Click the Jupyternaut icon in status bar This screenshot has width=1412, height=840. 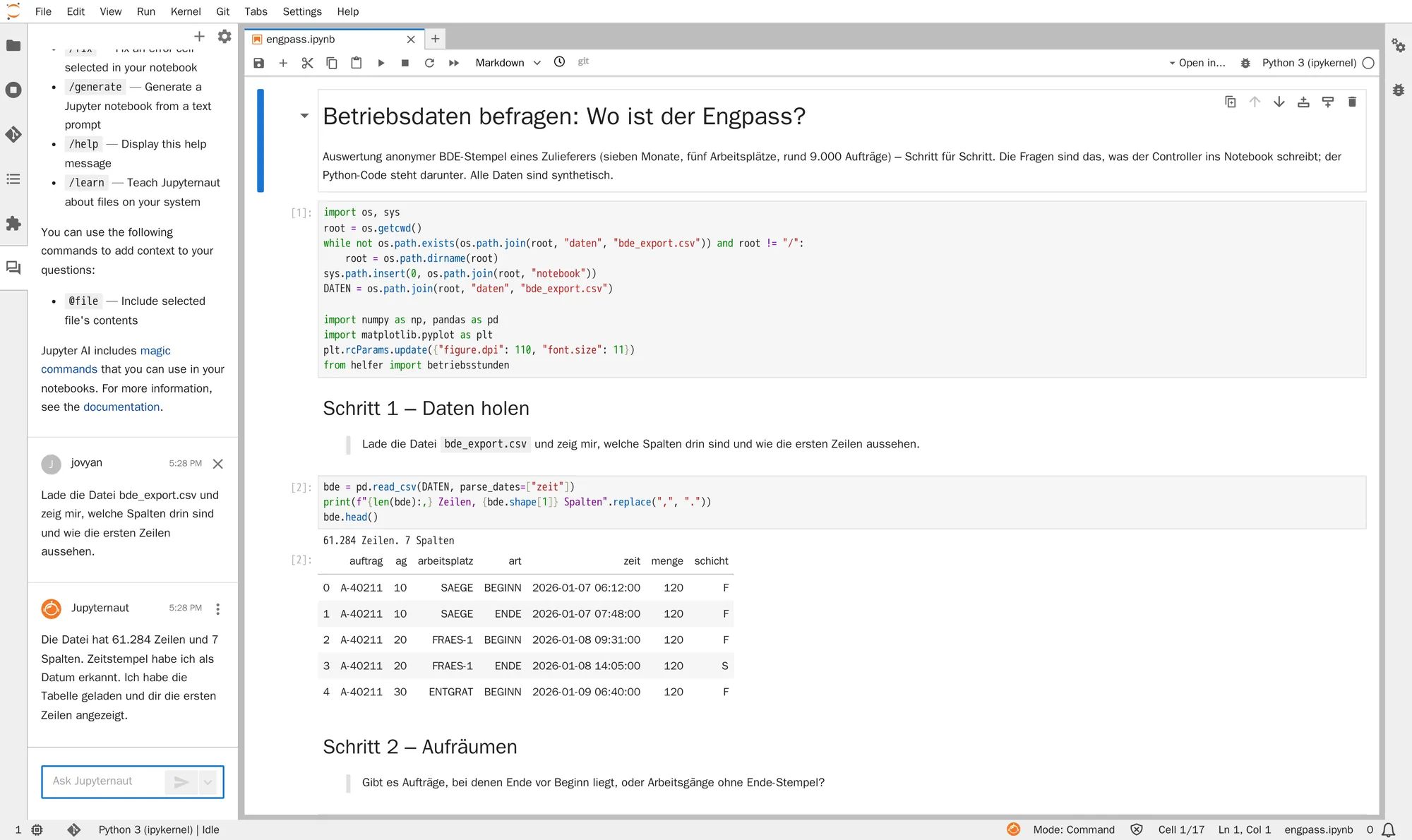pyautogui.click(x=1014, y=829)
